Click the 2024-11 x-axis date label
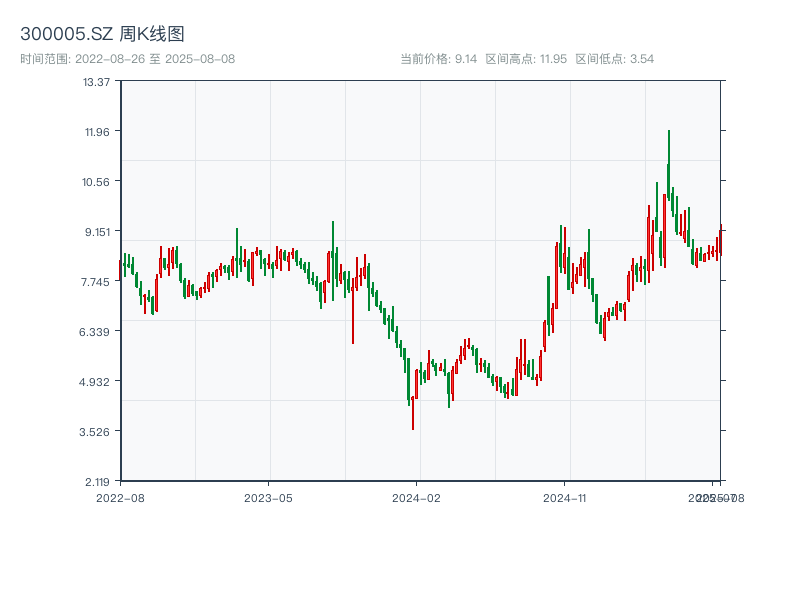The width and height of the screenshot is (800, 600). (565, 497)
